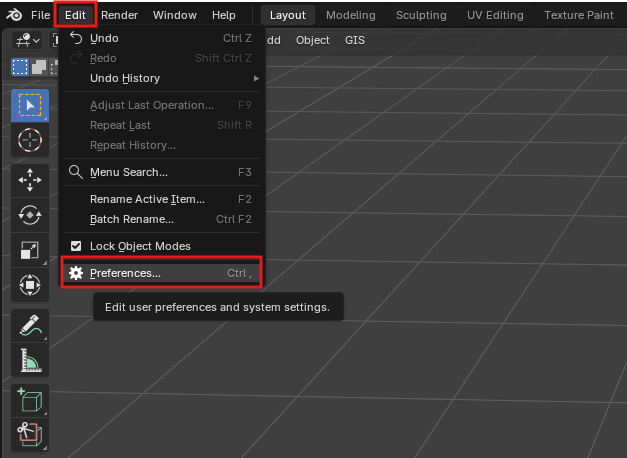Choose Rename Active Item entry

pos(162,199)
